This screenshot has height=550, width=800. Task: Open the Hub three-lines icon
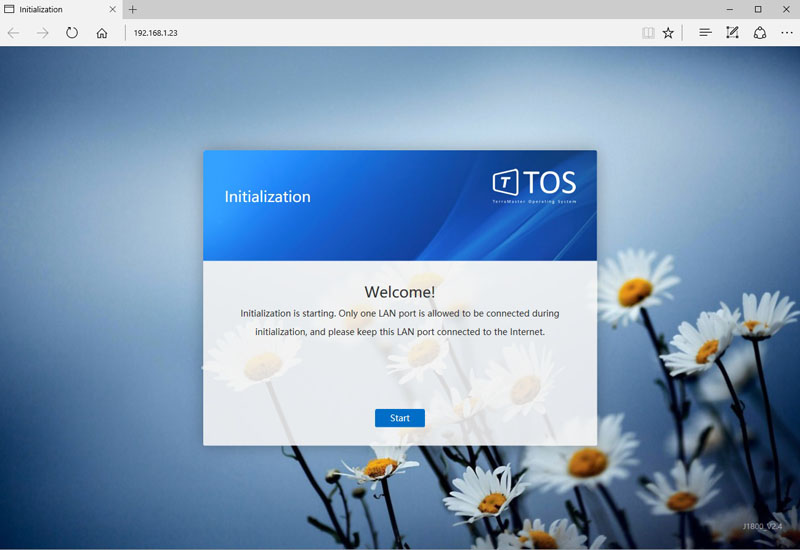pos(705,33)
